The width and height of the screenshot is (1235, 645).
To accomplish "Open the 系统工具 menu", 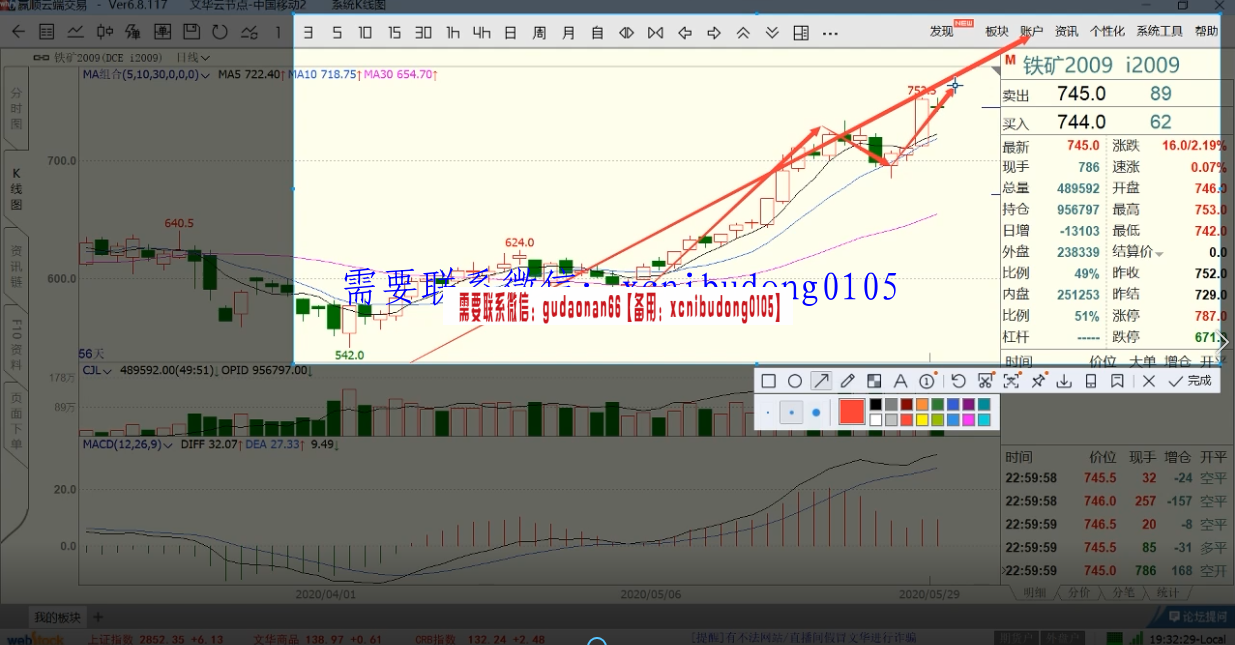I will pos(1160,32).
